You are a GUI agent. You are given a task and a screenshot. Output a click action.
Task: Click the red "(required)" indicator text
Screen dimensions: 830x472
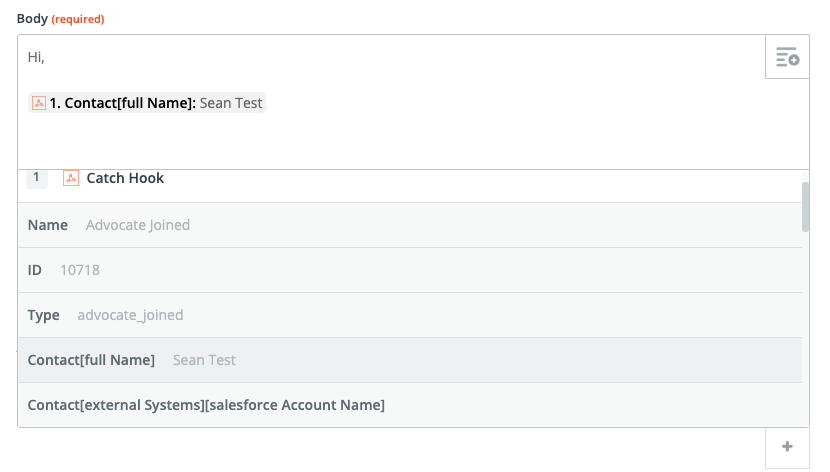(78, 19)
